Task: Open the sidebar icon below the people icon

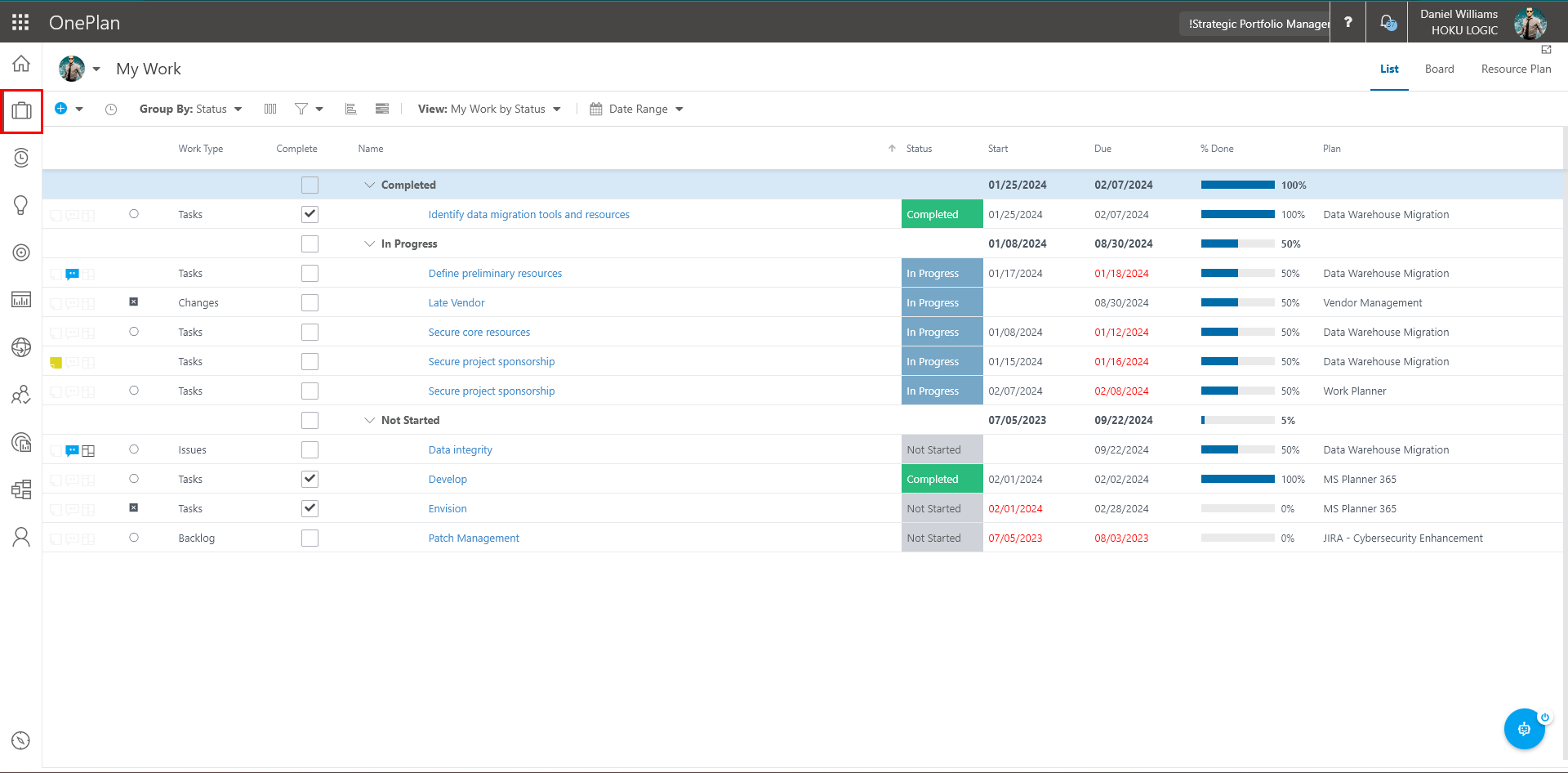Action: 21,442
